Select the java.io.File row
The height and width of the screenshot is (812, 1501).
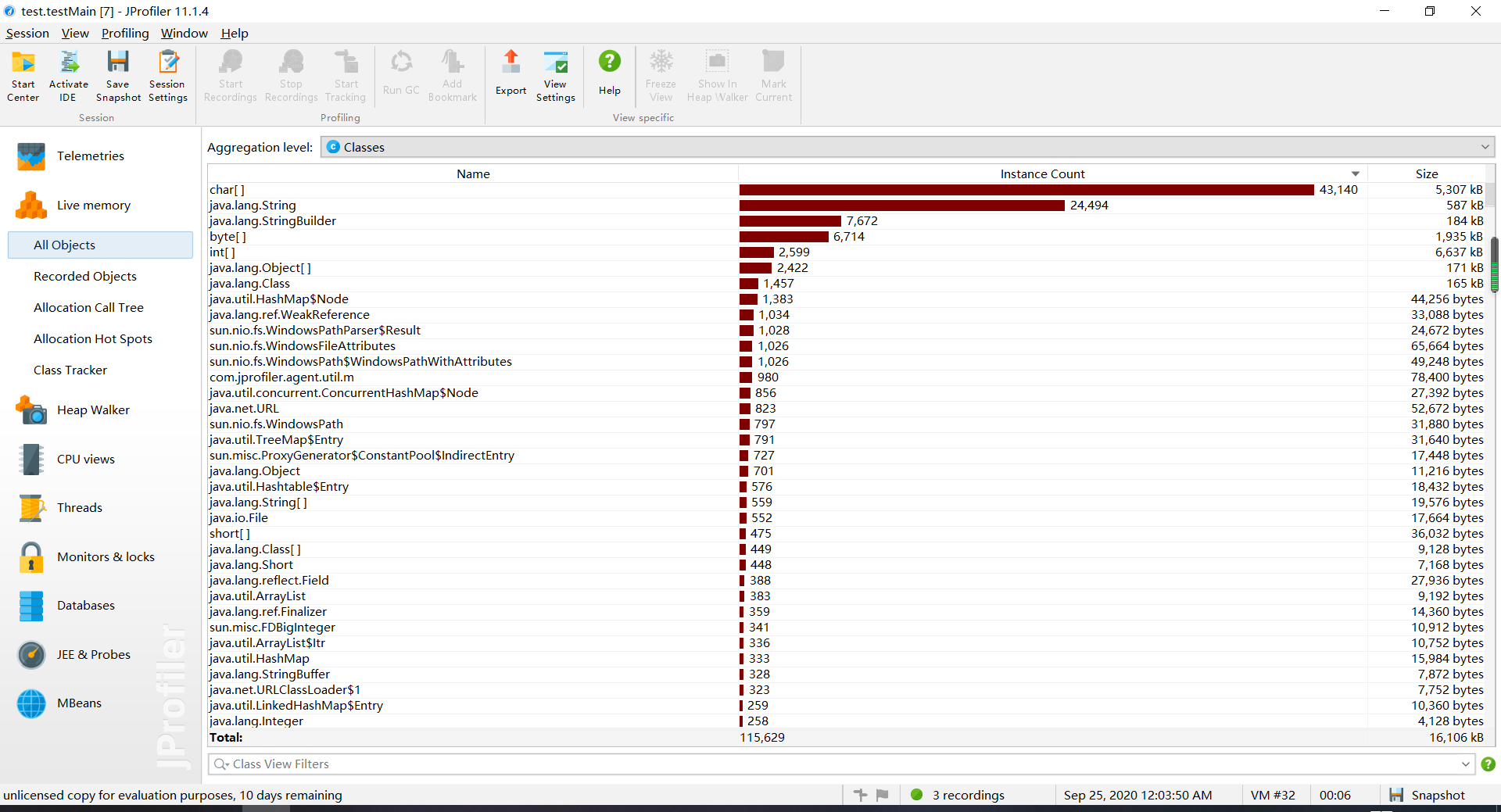(846, 518)
